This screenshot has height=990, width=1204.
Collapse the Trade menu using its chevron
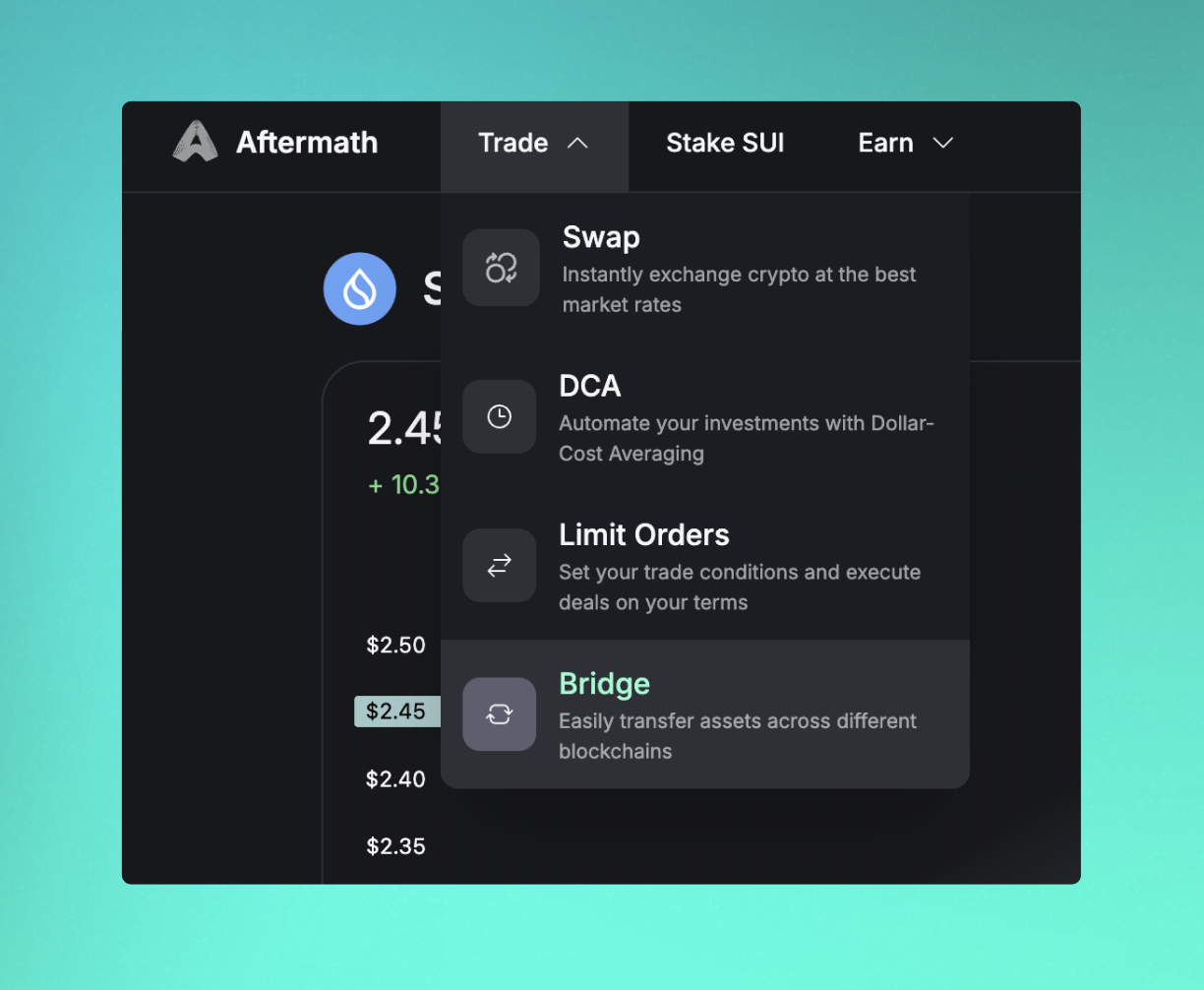(x=577, y=144)
